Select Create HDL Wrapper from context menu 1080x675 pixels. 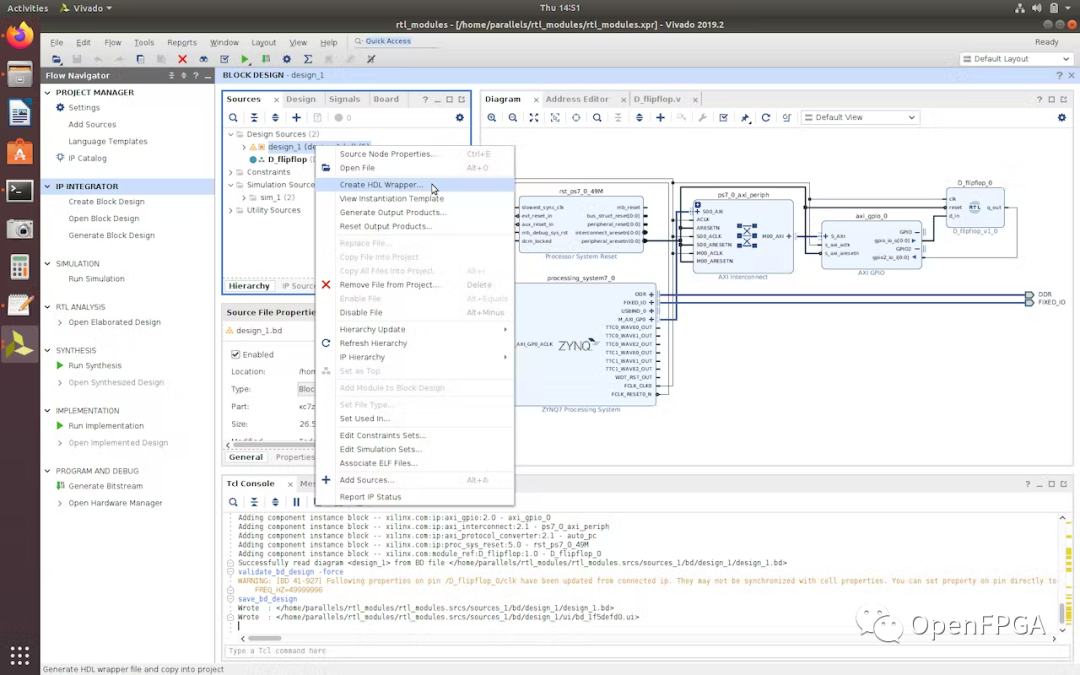coord(380,185)
